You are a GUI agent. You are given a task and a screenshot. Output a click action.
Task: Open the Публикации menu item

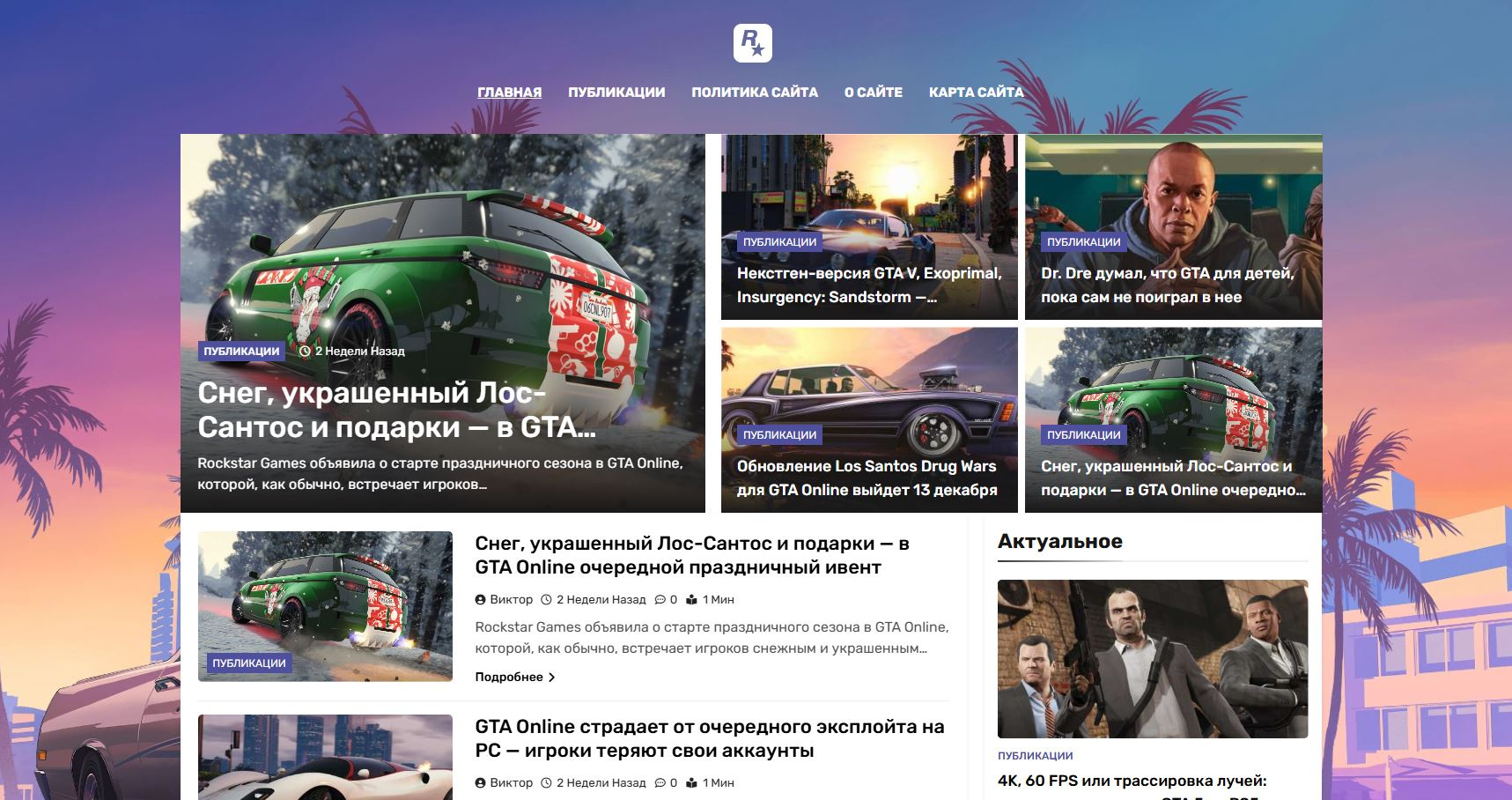click(x=616, y=93)
